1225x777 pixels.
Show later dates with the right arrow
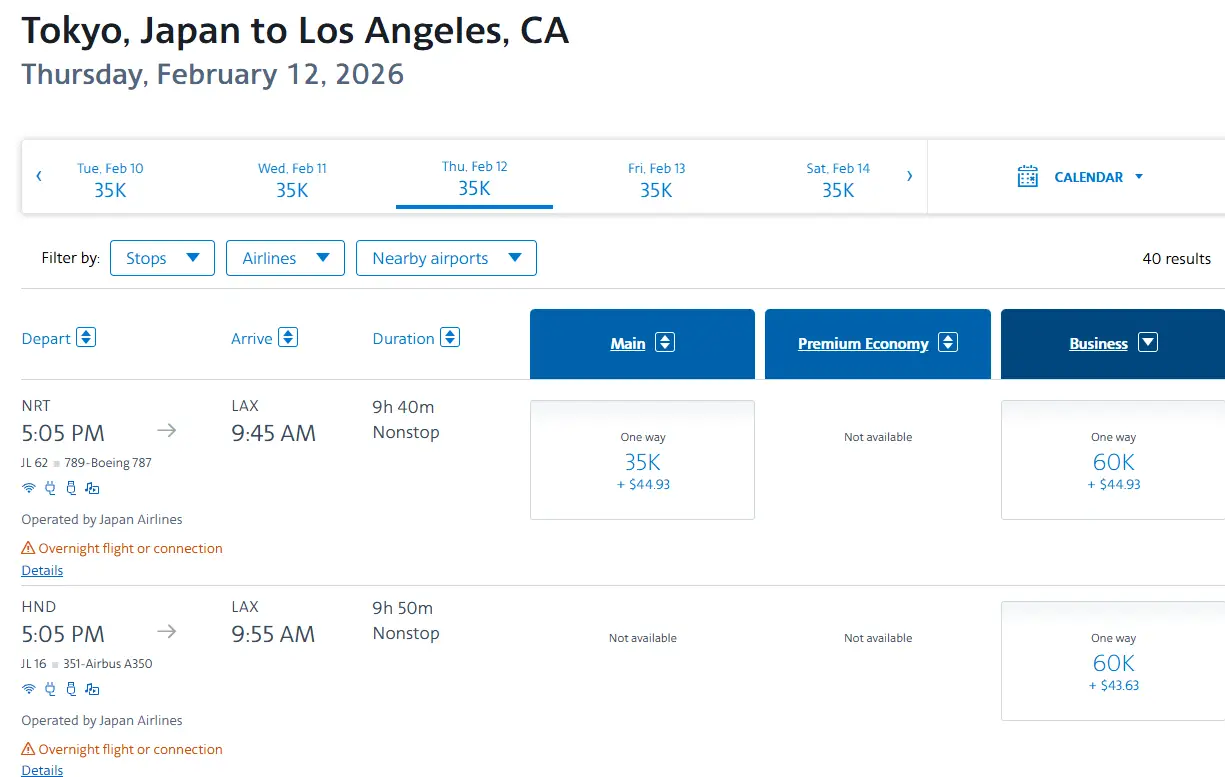coord(909,176)
